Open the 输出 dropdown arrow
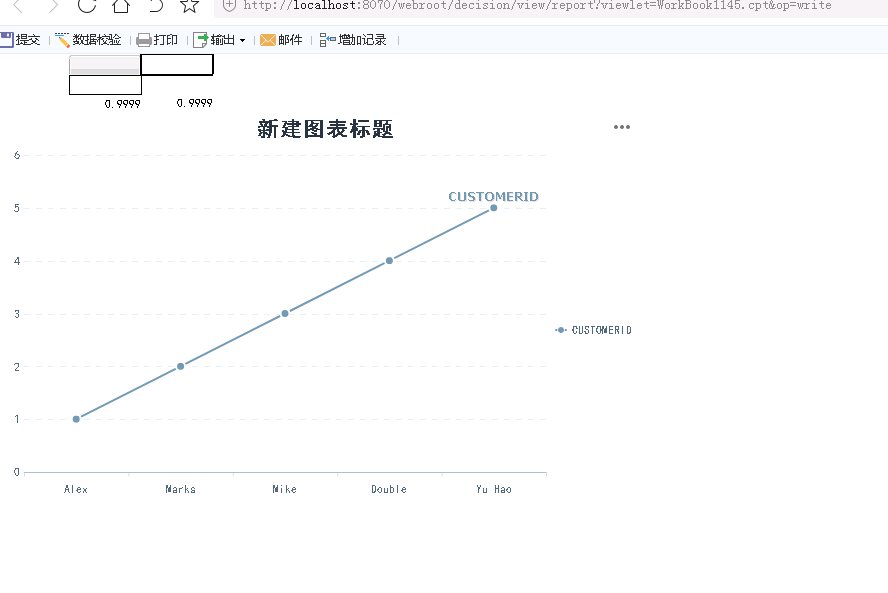The width and height of the screenshot is (888, 593). [x=242, y=40]
